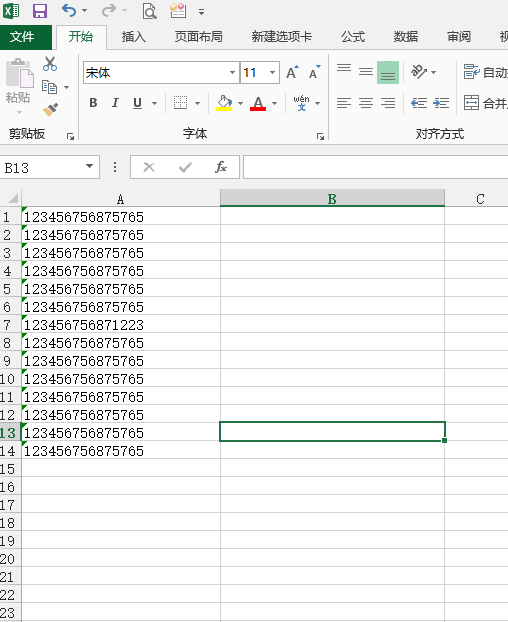This screenshot has height=622, width=508.
Task: Apply red font color A
Action: click(x=258, y=103)
